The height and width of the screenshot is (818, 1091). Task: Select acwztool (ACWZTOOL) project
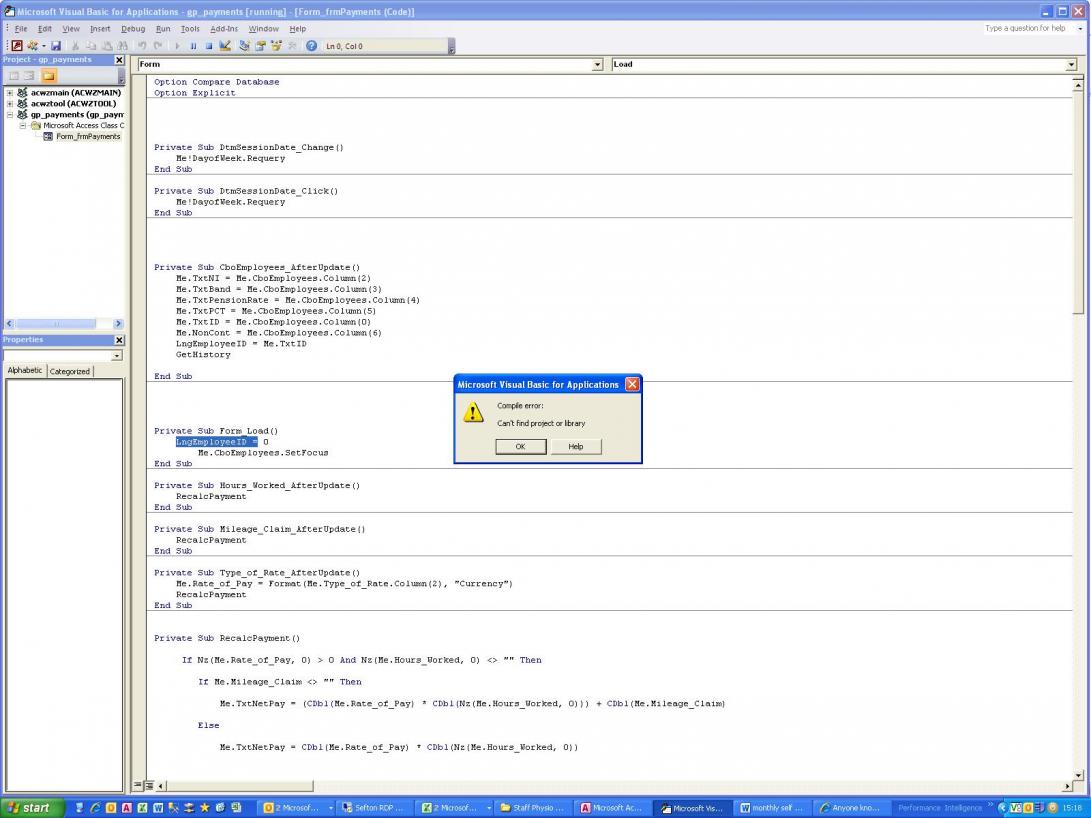(73, 104)
